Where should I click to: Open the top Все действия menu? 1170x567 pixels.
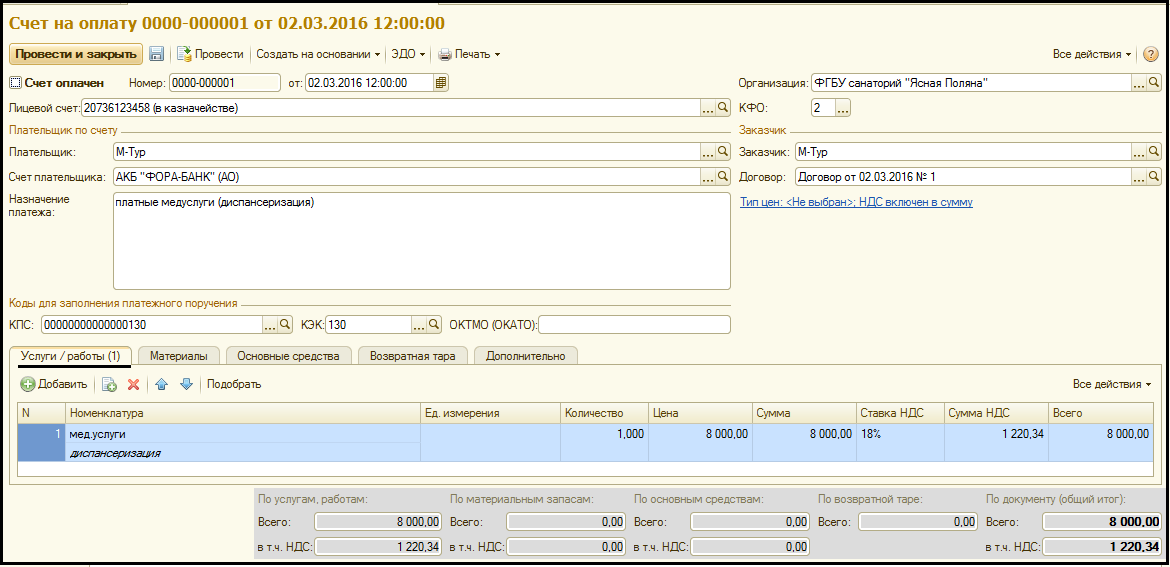click(x=1092, y=54)
